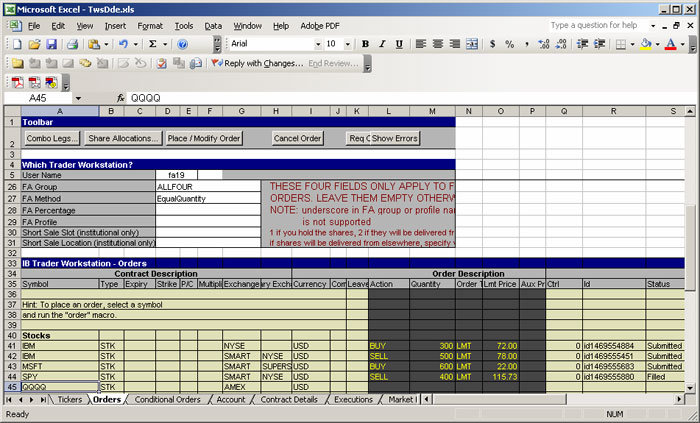
Task: Open the Data menu
Action: (x=213, y=26)
